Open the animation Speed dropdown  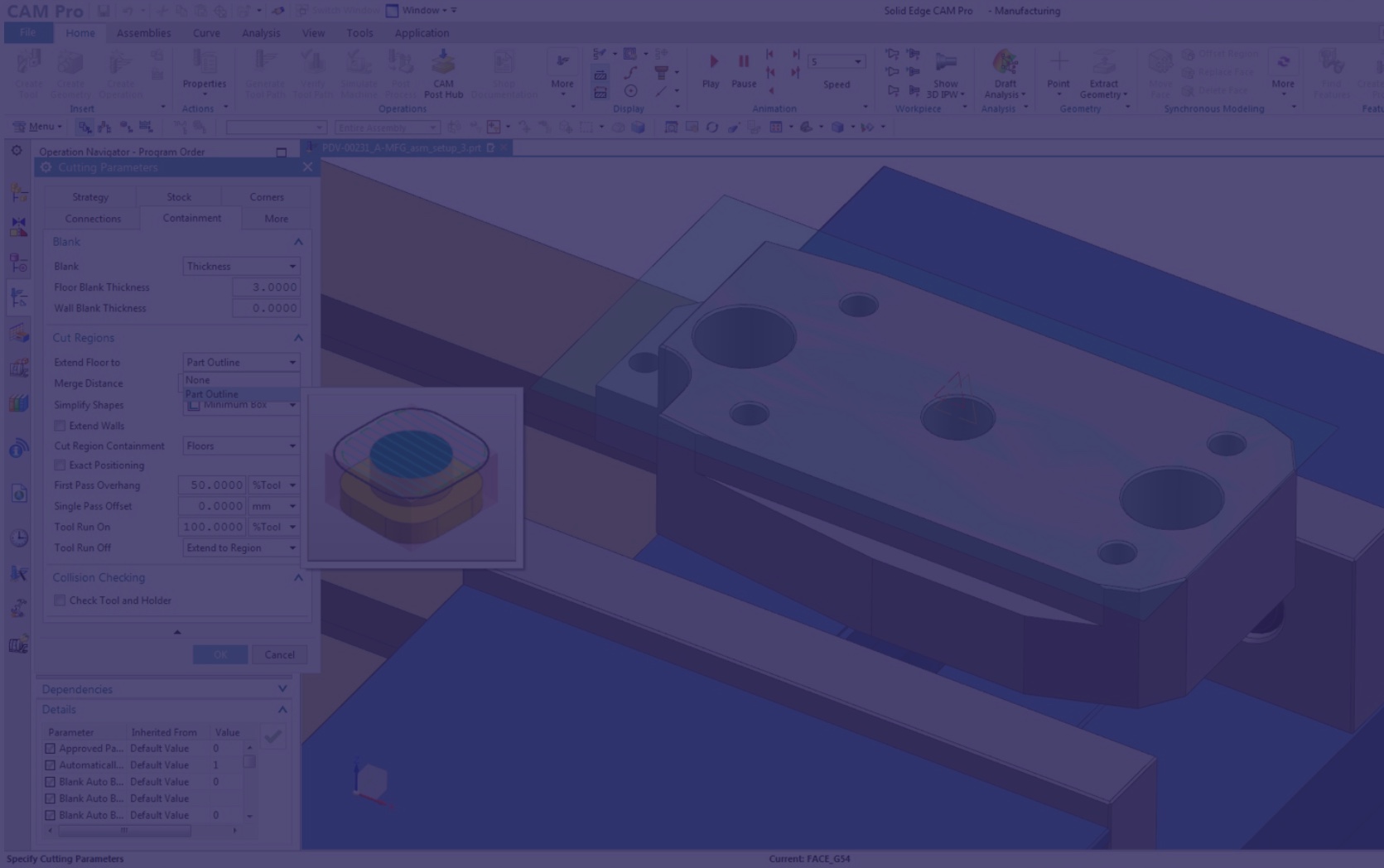(x=836, y=61)
